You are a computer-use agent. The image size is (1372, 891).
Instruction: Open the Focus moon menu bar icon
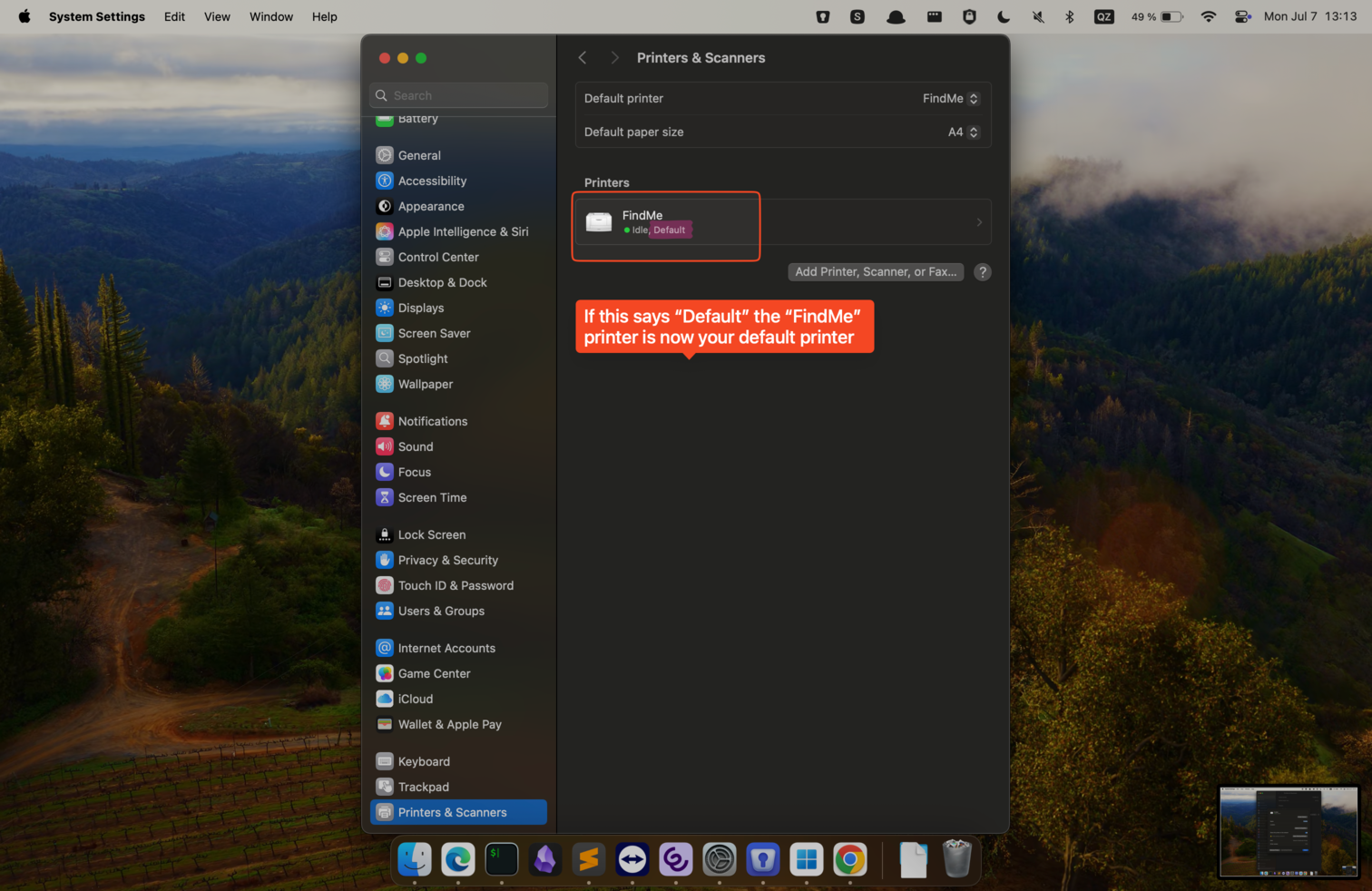click(1004, 16)
